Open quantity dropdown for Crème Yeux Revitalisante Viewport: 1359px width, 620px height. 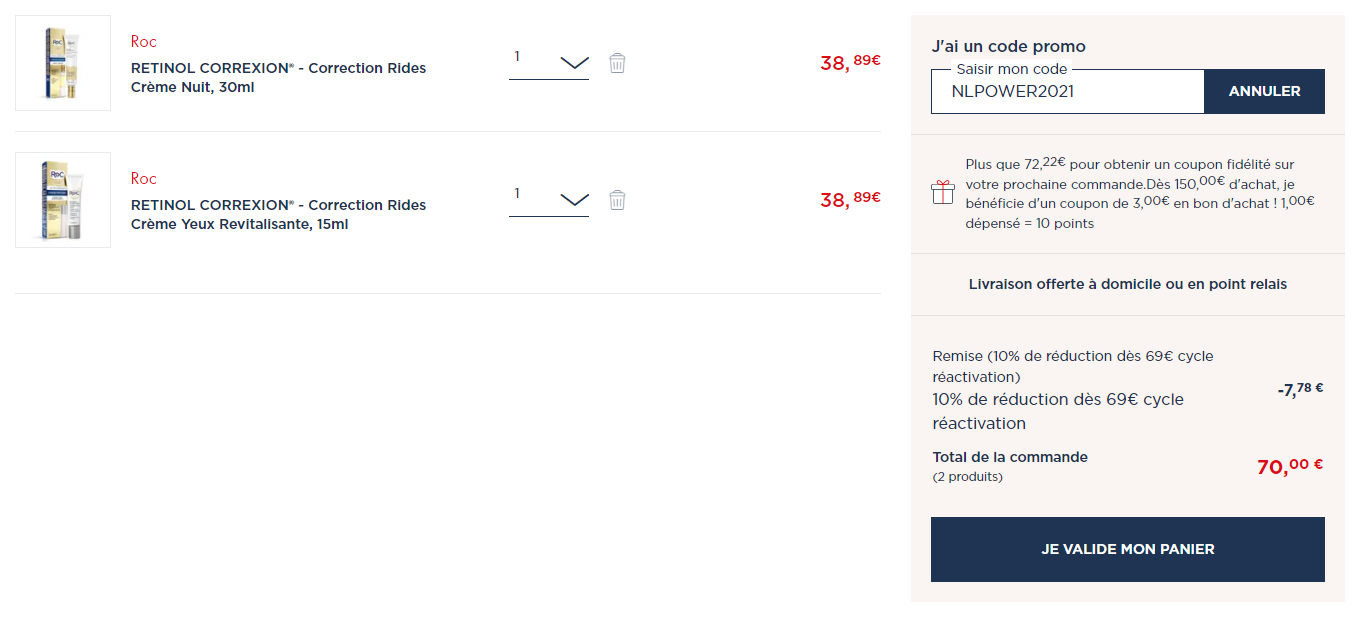point(549,197)
